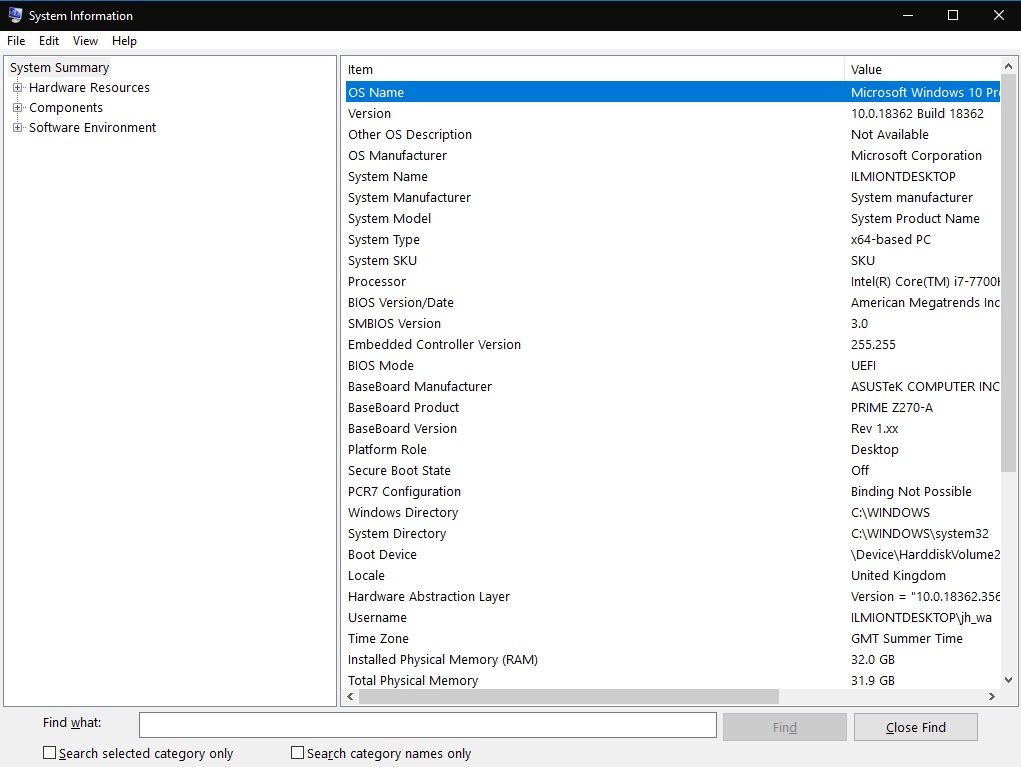1021x767 pixels.
Task: Select the Time Zone row
Action: point(673,638)
